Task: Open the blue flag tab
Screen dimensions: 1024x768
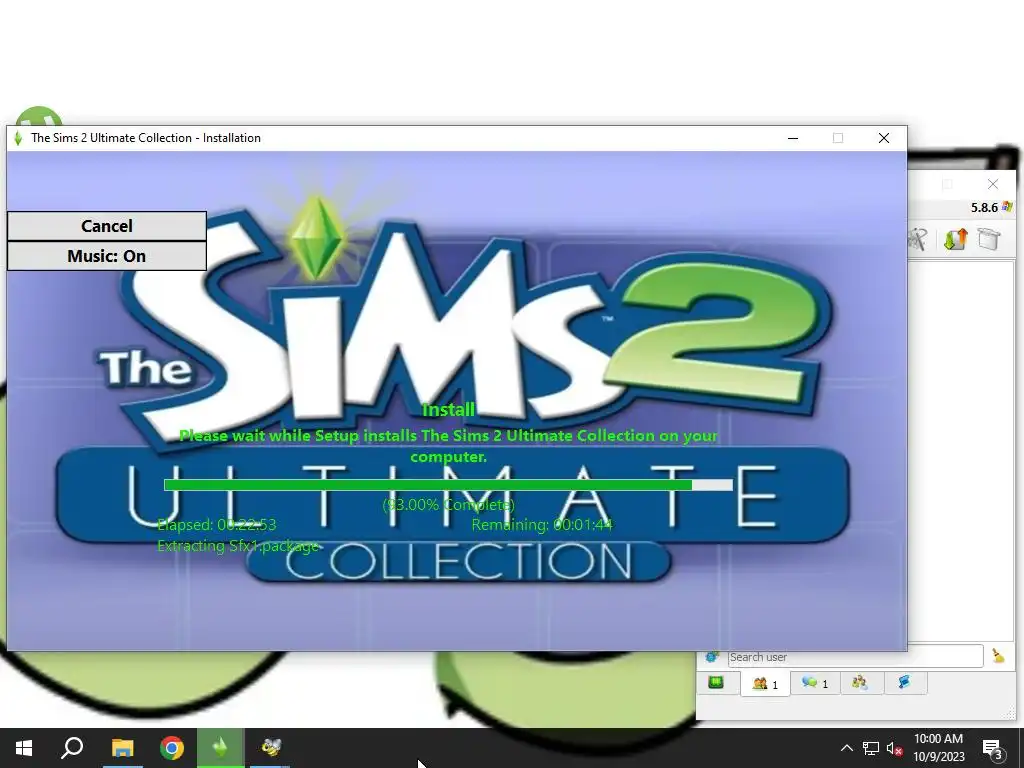Action: coord(904,683)
